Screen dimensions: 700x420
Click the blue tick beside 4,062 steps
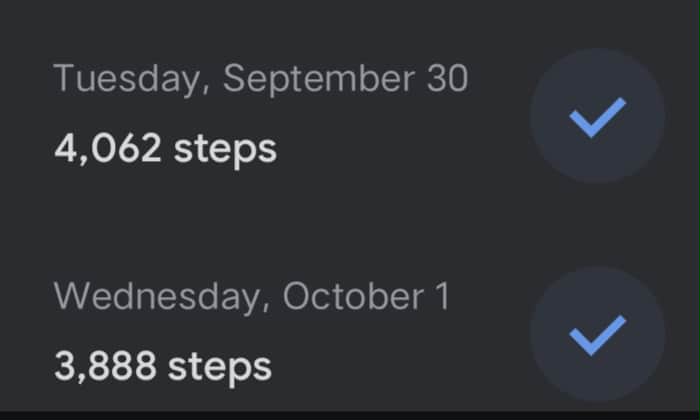(597, 116)
